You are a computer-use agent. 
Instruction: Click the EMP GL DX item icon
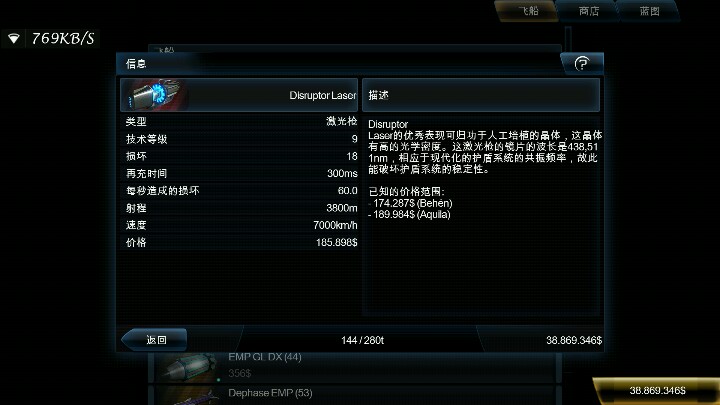point(189,367)
